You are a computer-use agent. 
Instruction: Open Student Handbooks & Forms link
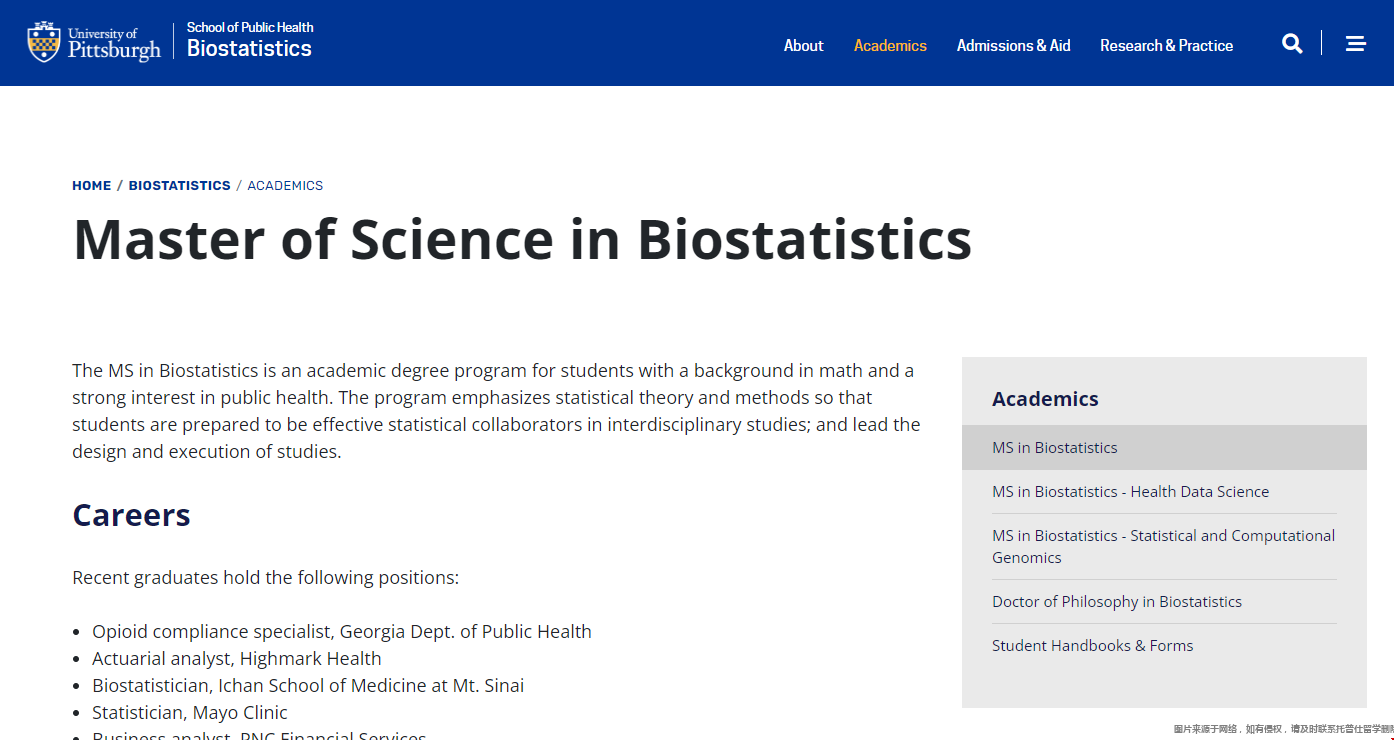coord(1092,646)
